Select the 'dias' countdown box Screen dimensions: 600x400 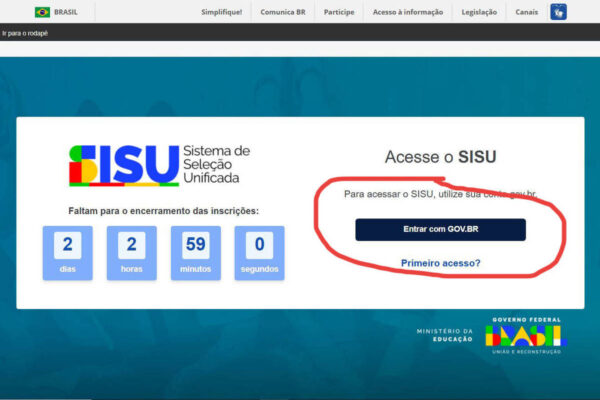(x=67, y=252)
